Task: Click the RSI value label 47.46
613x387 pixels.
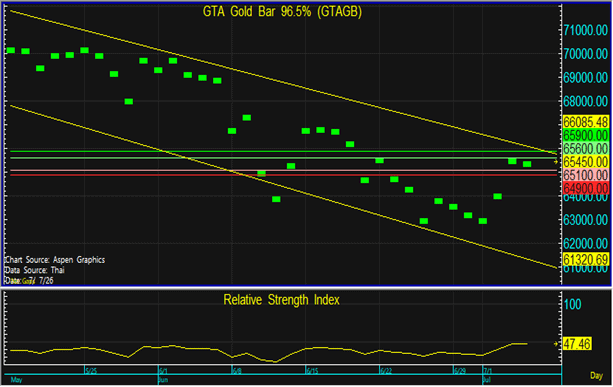Action: pos(577,344)
